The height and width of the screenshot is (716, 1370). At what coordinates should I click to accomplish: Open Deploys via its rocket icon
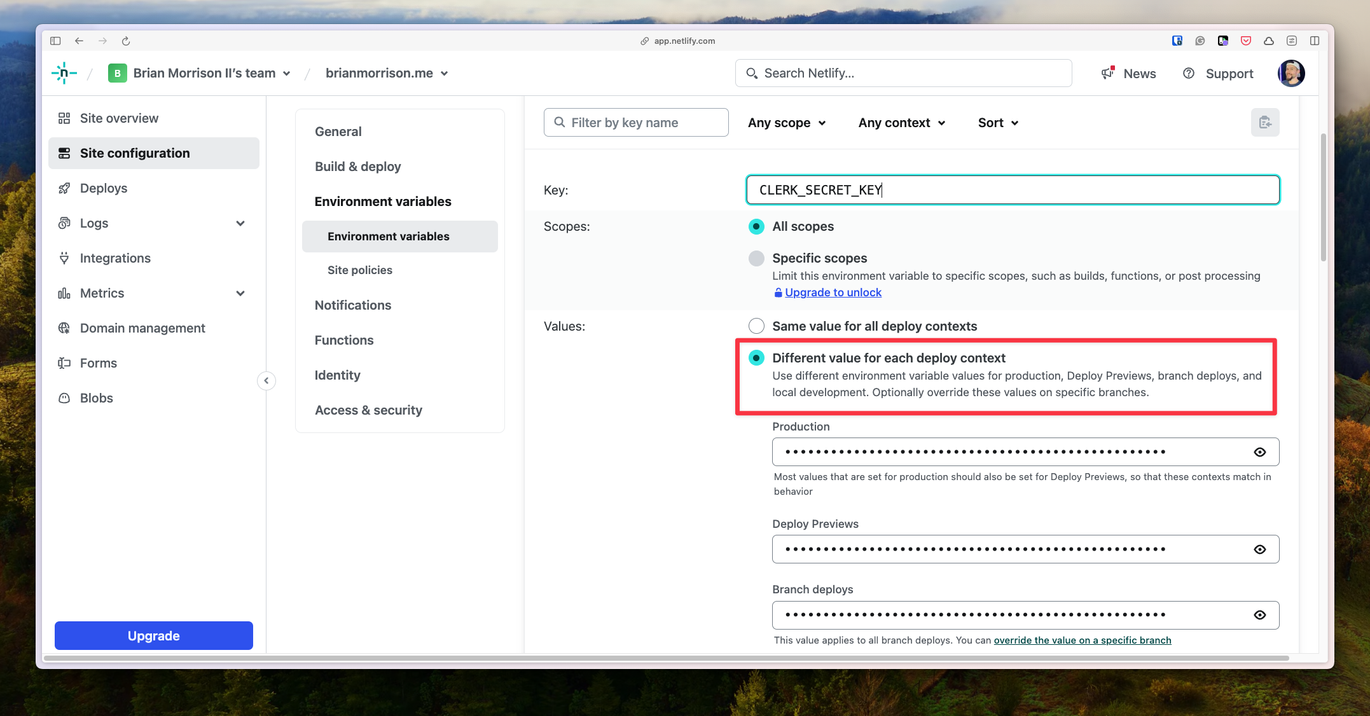coord(64,188)
